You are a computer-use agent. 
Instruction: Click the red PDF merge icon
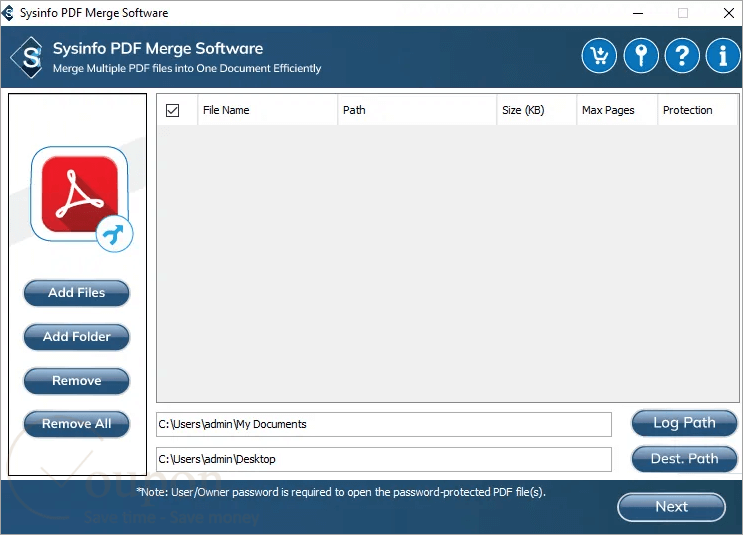click(x=81, y=198)
